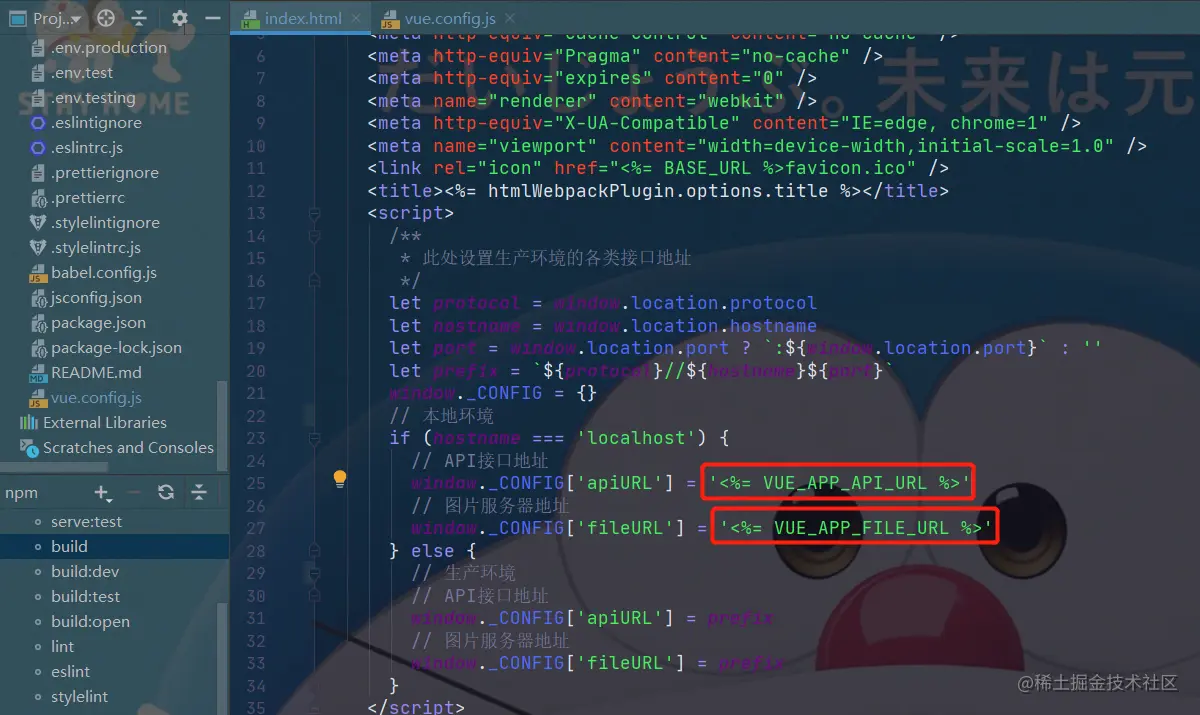
Task: Click the .stylelintrc.js file icon
Action: (x=38, y=248)
